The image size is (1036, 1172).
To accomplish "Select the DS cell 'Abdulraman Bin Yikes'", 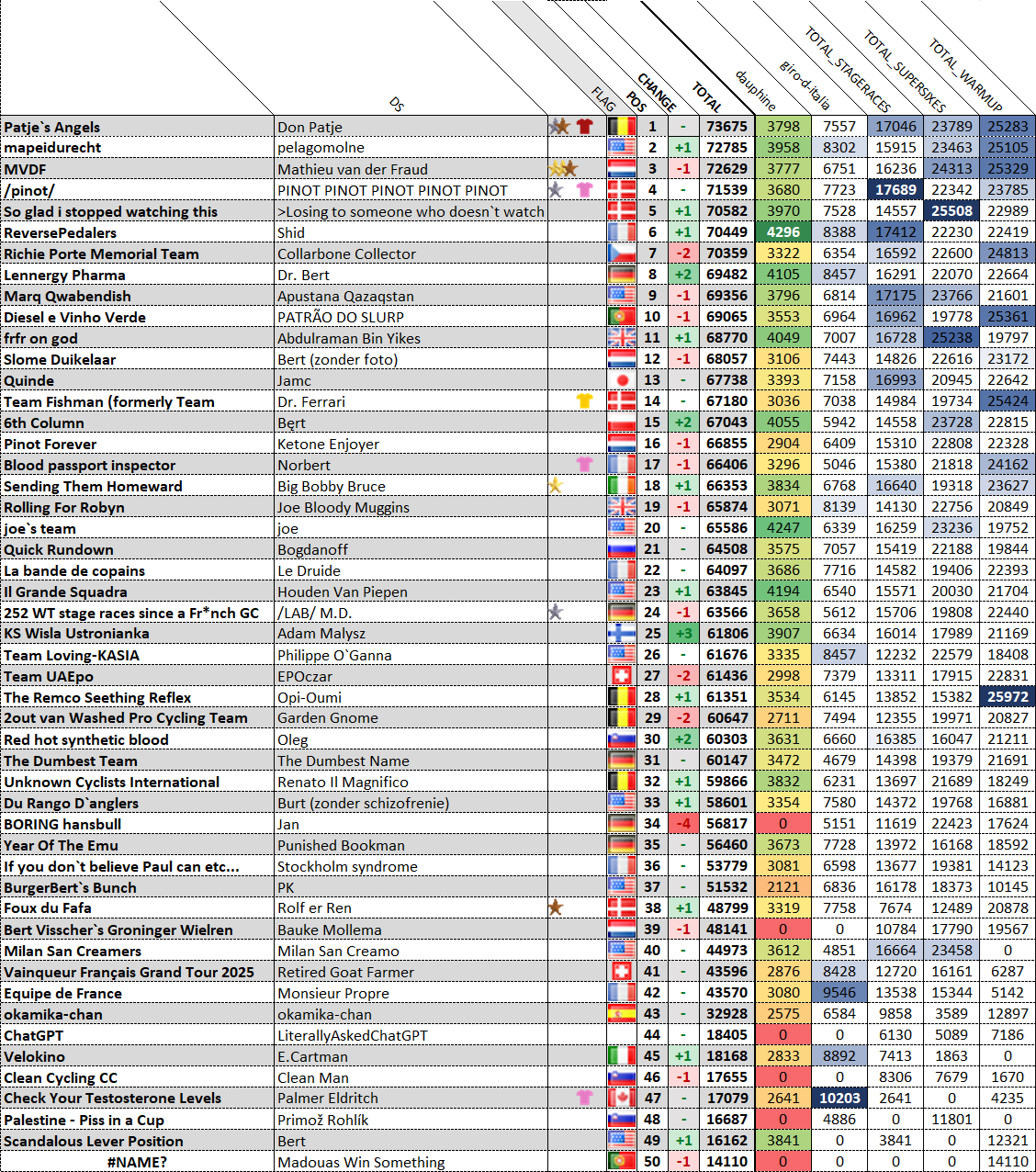I will pyautogui.click(x=411, y=337).
